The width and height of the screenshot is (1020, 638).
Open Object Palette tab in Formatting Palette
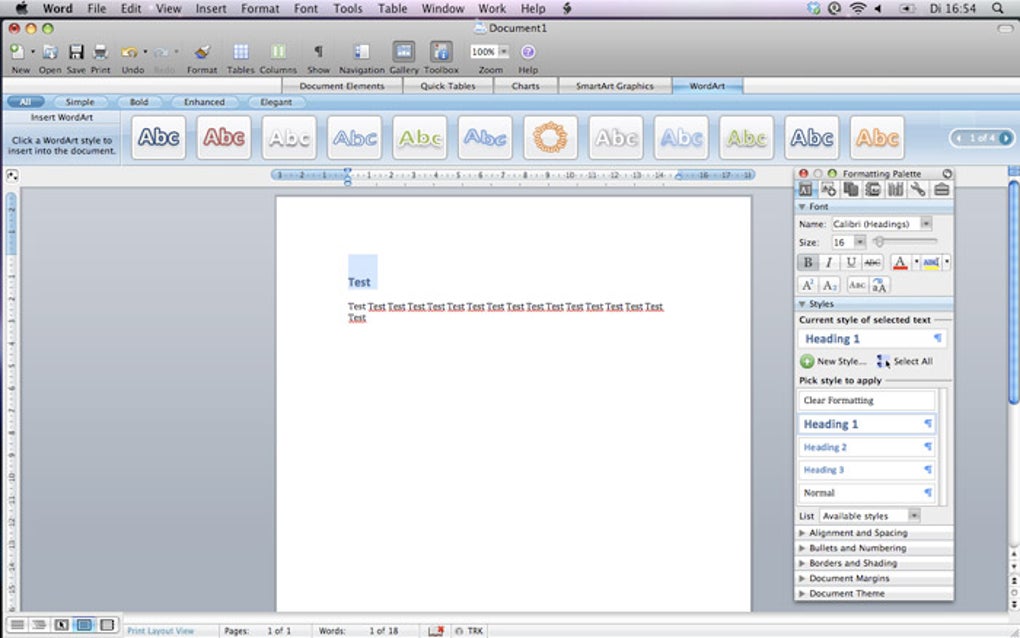click(x=828, y=189)
